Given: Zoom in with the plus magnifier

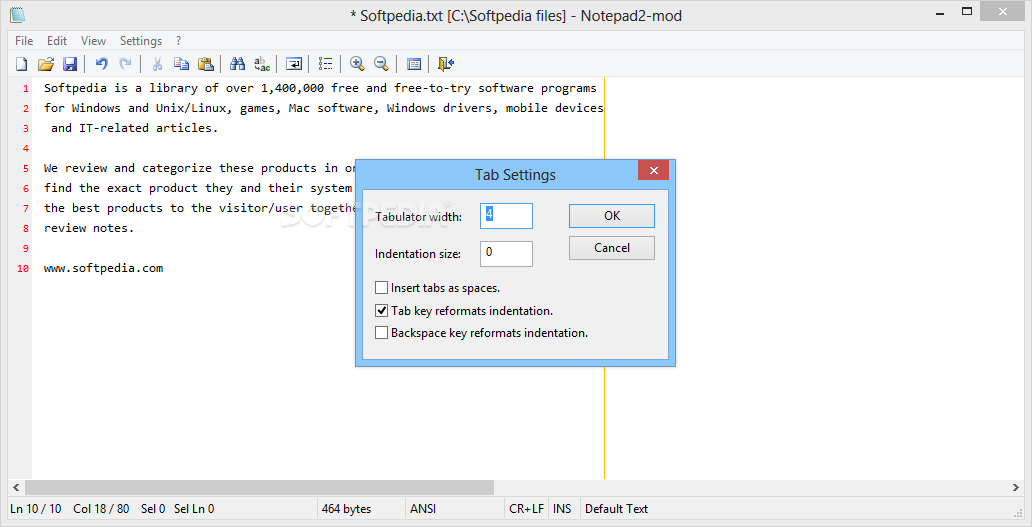Looking at the screenshot, I should pyautogui.click(x=357, y=64).
